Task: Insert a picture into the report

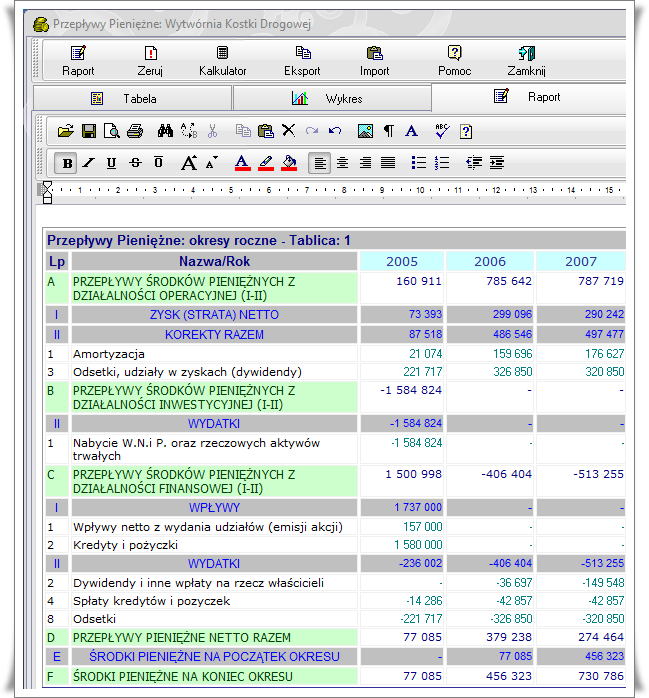Action: [365, 131]
